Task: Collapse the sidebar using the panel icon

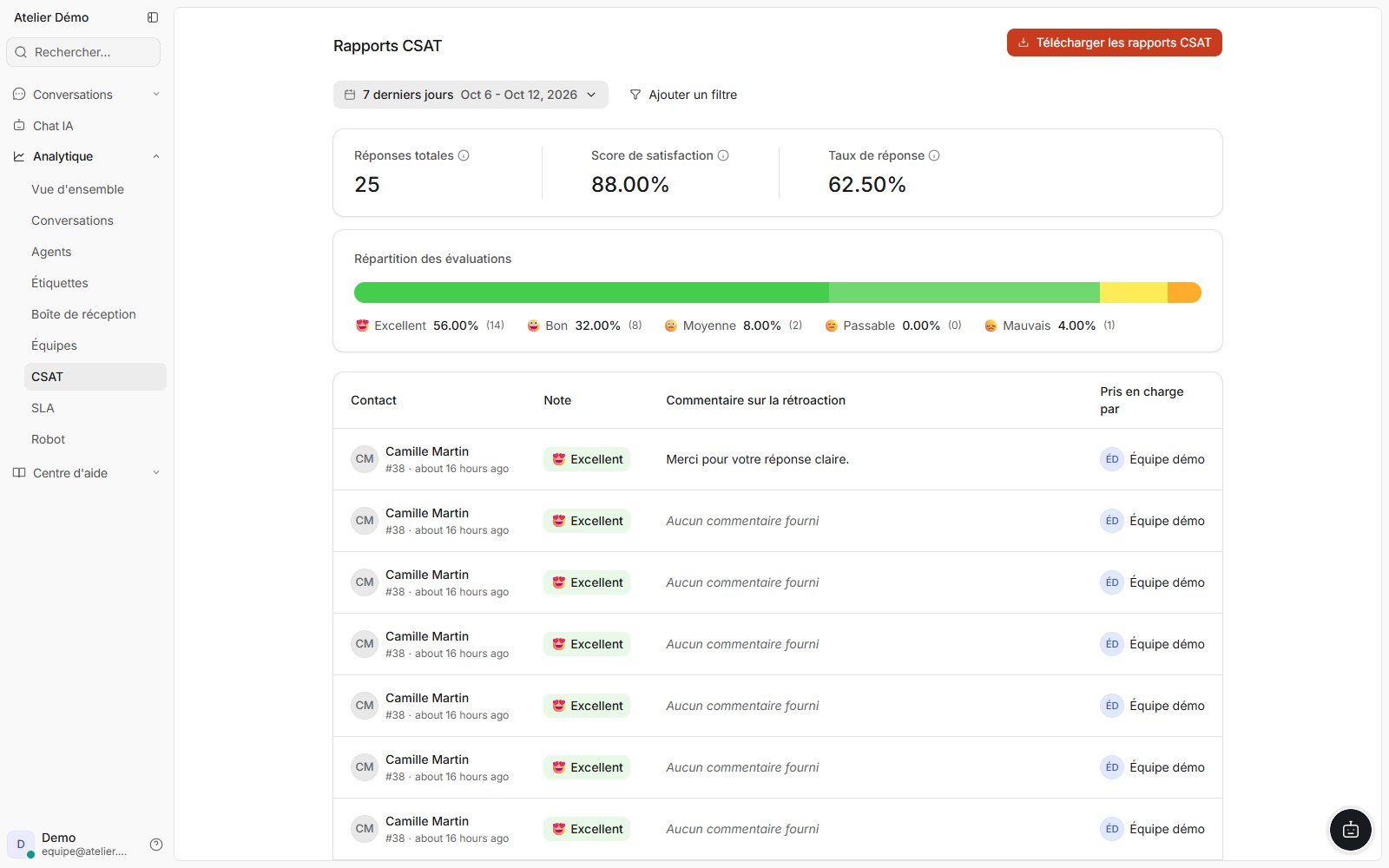Action: tap(153, 17)
